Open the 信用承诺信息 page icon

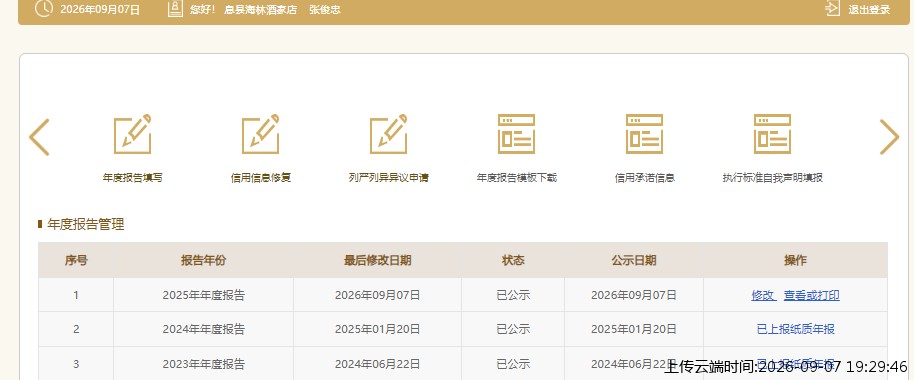coord(644,133)
